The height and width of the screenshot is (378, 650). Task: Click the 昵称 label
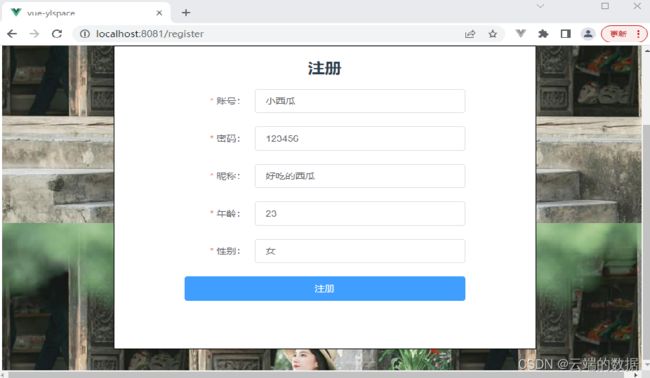228,176
